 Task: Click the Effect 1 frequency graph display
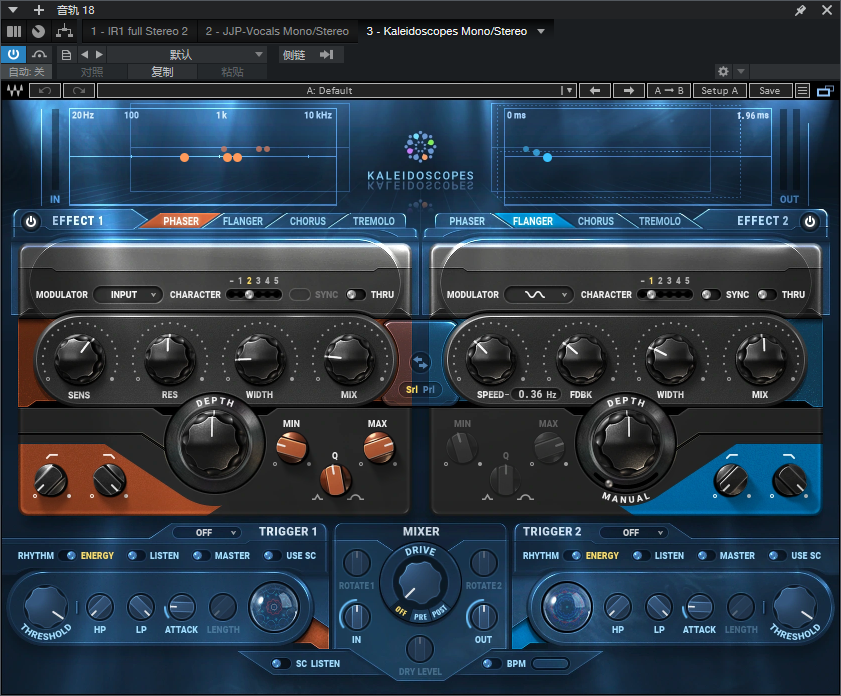pos(203,156)
